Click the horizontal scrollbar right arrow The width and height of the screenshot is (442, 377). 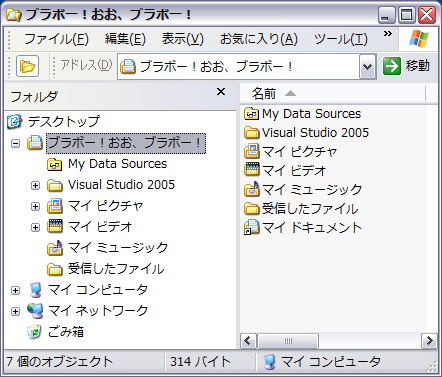(429, 341)
